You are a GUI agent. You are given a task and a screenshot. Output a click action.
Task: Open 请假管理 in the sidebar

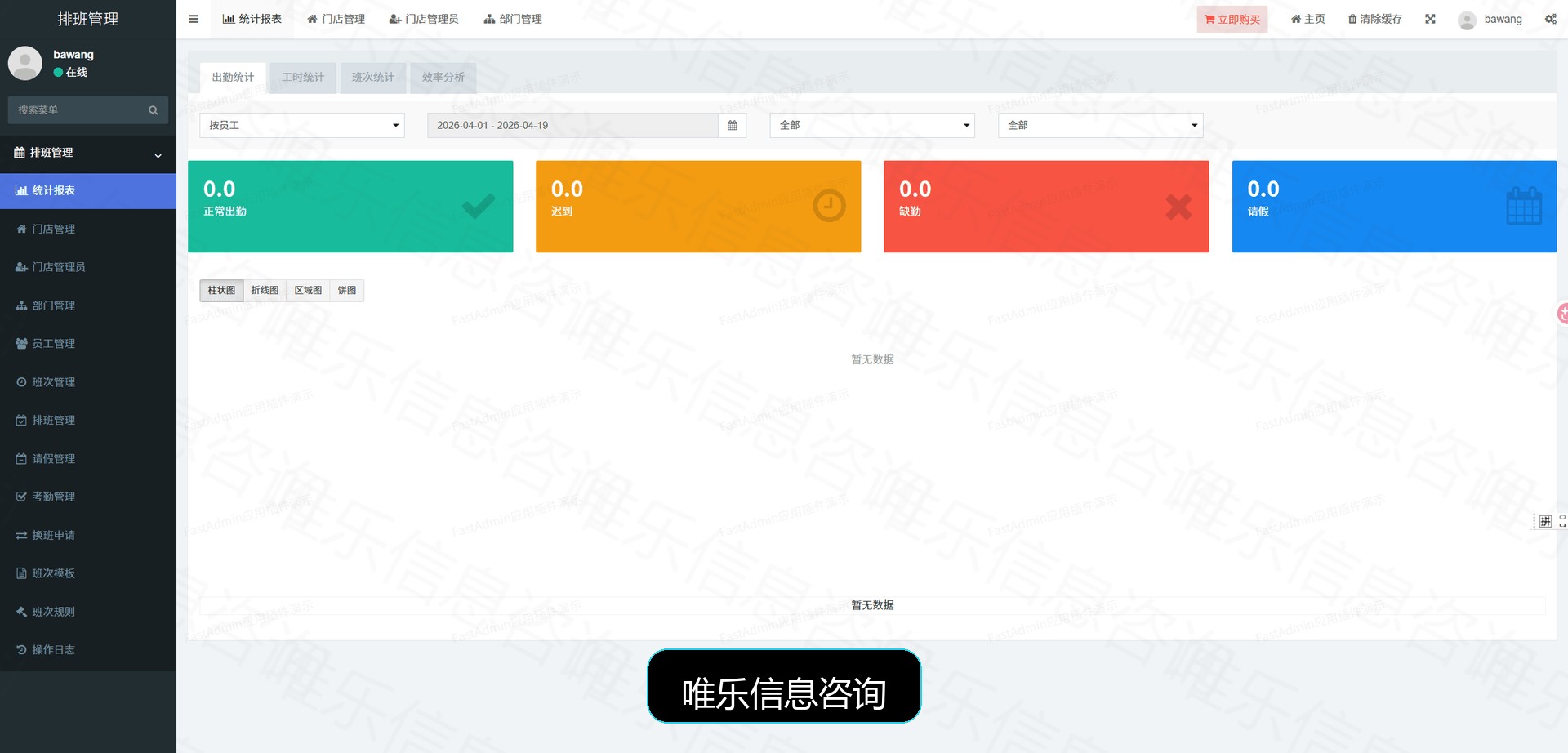pyautogui.click(x=88, y=458)
